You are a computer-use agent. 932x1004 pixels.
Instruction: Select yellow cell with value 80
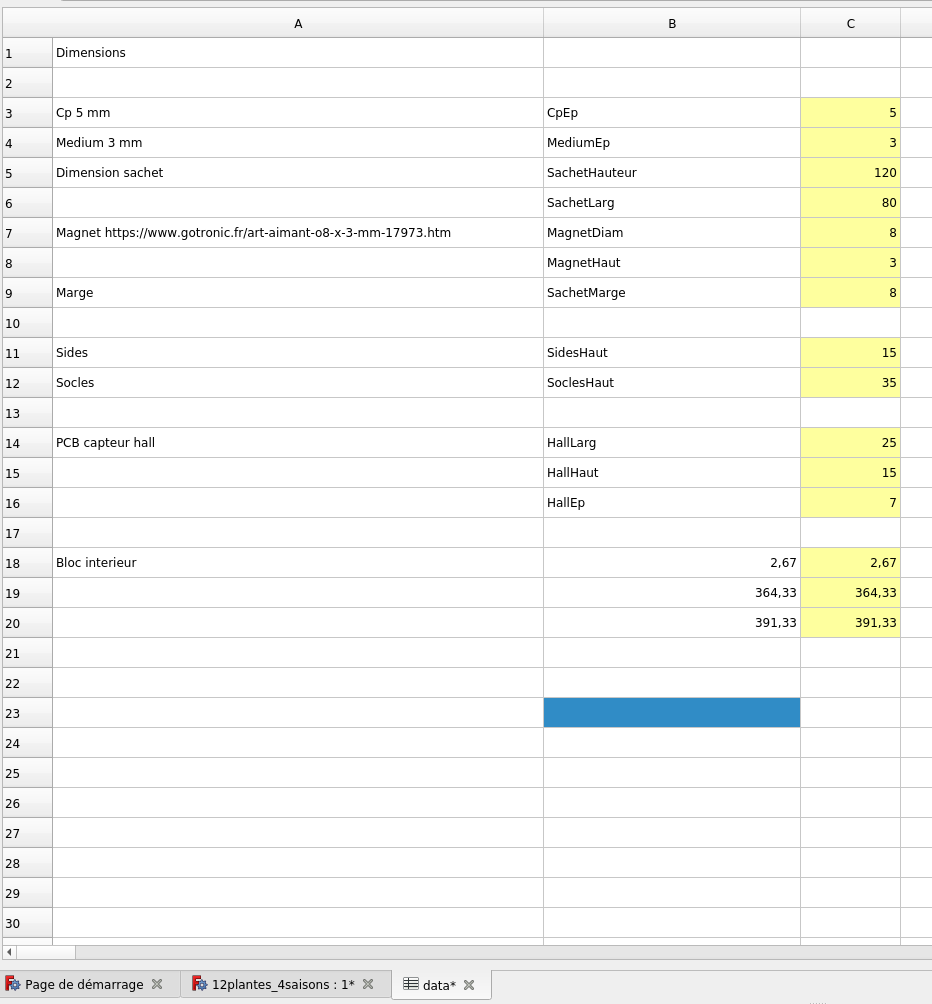tap(850, 203)
